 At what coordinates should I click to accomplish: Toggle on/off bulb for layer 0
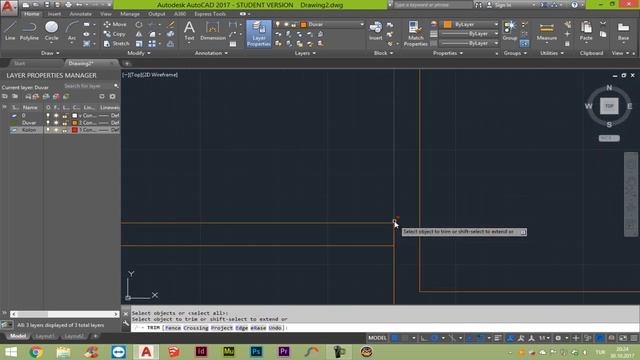(x=48, y=116)
